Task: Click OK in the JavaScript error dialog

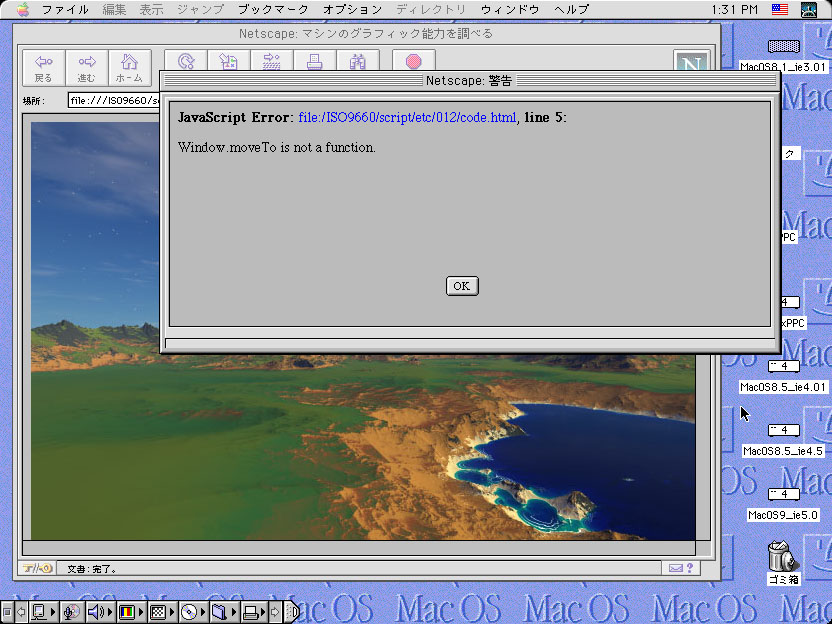Action: coord(462,286)
